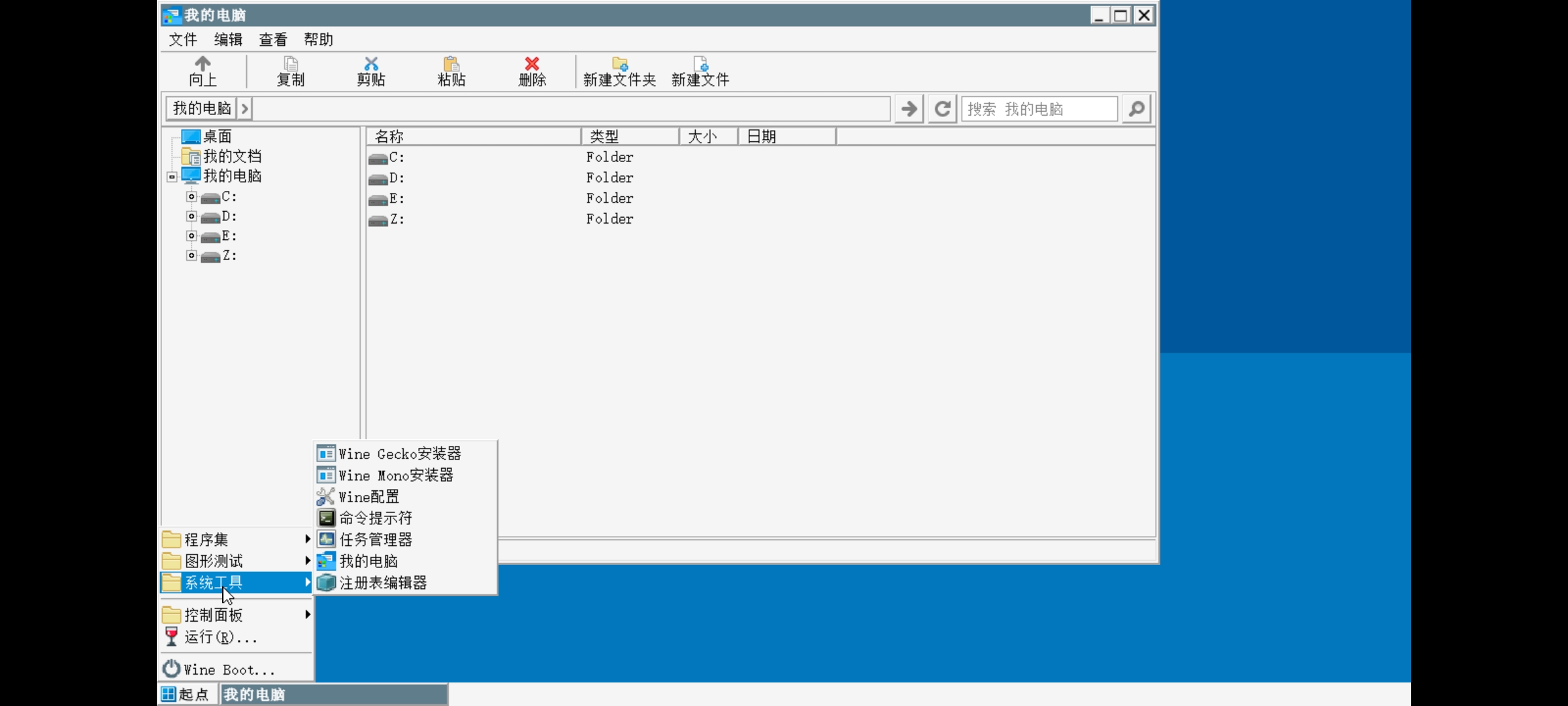Open 图形测试 start menu folder

pos(237,562)
